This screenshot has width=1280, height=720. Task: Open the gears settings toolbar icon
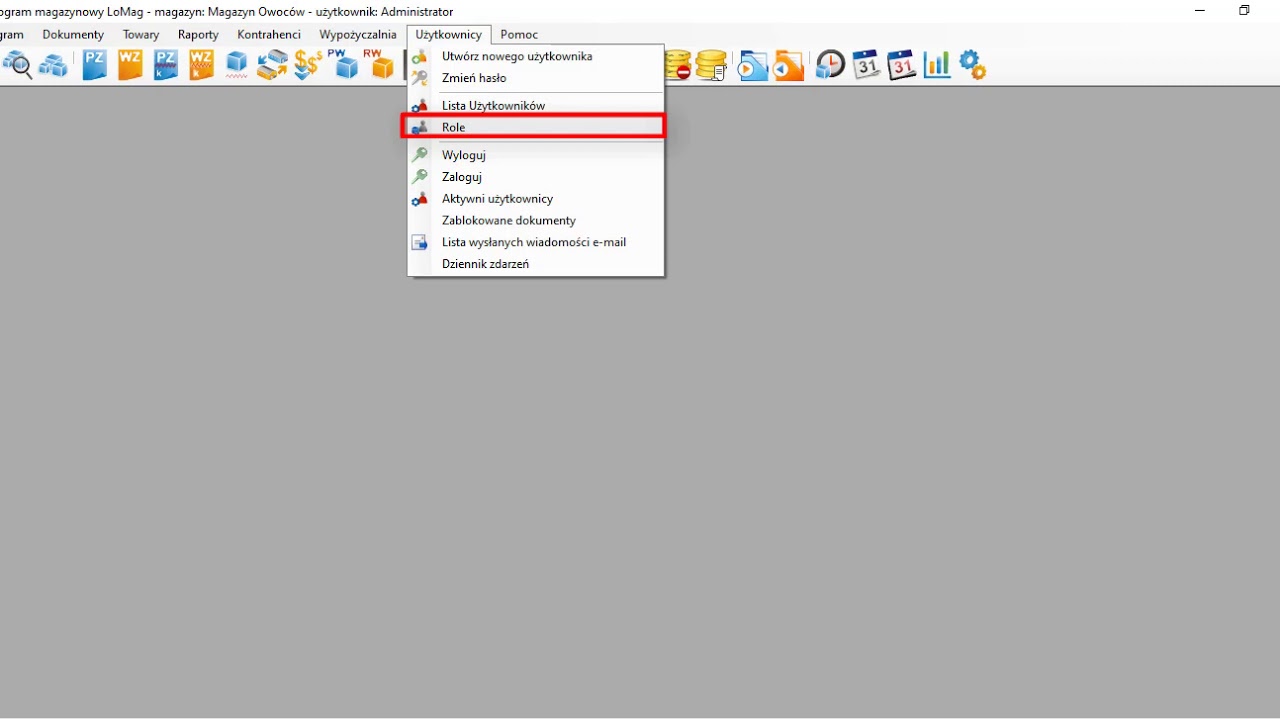(x=973, y=65)
